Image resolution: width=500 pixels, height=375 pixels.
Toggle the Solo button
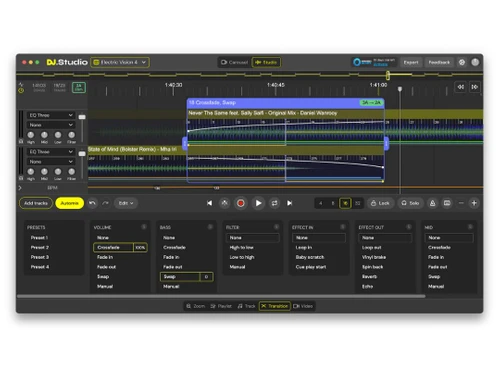tap(410, 203)
